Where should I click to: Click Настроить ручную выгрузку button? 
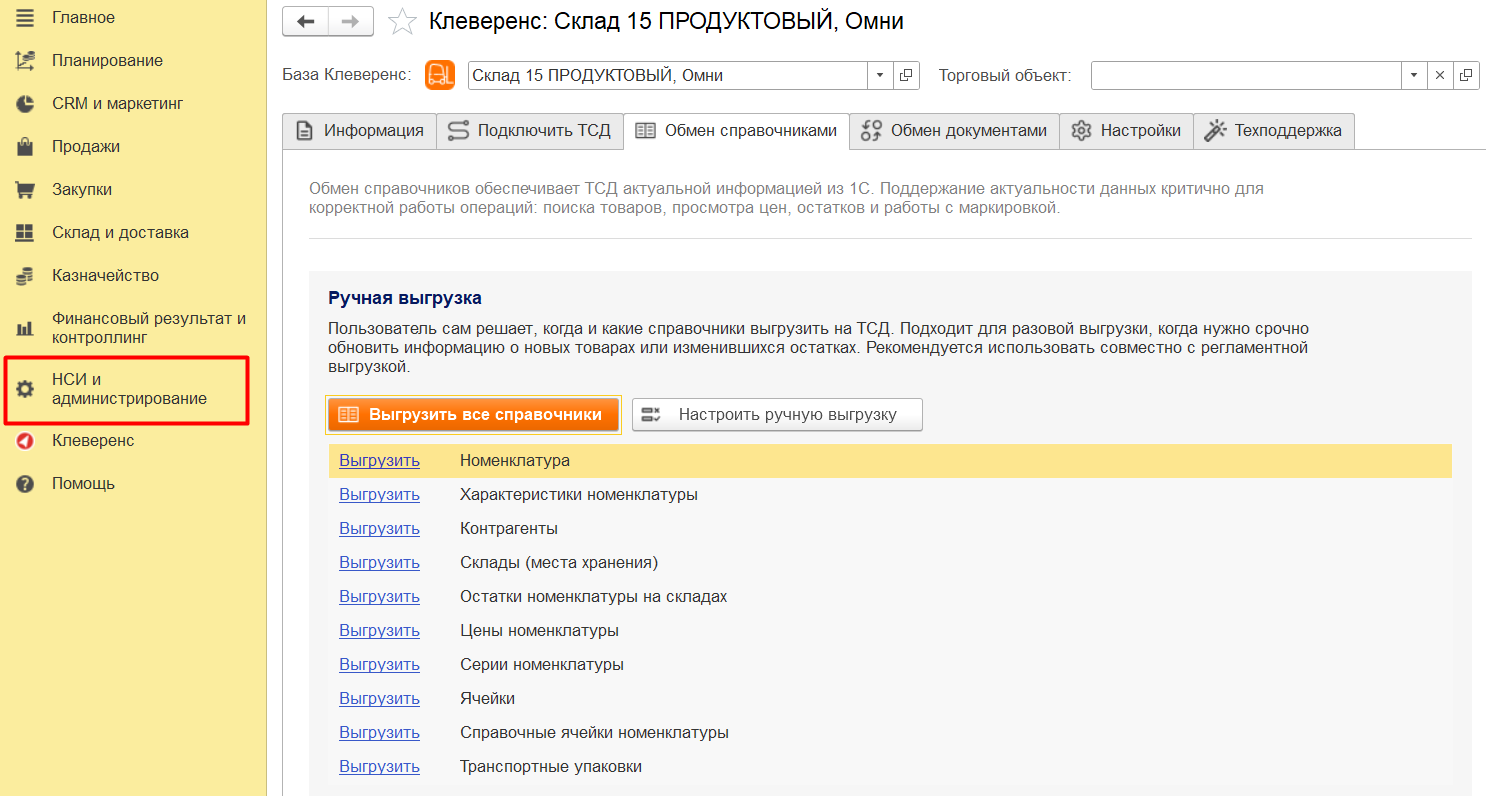pos(777,415)
